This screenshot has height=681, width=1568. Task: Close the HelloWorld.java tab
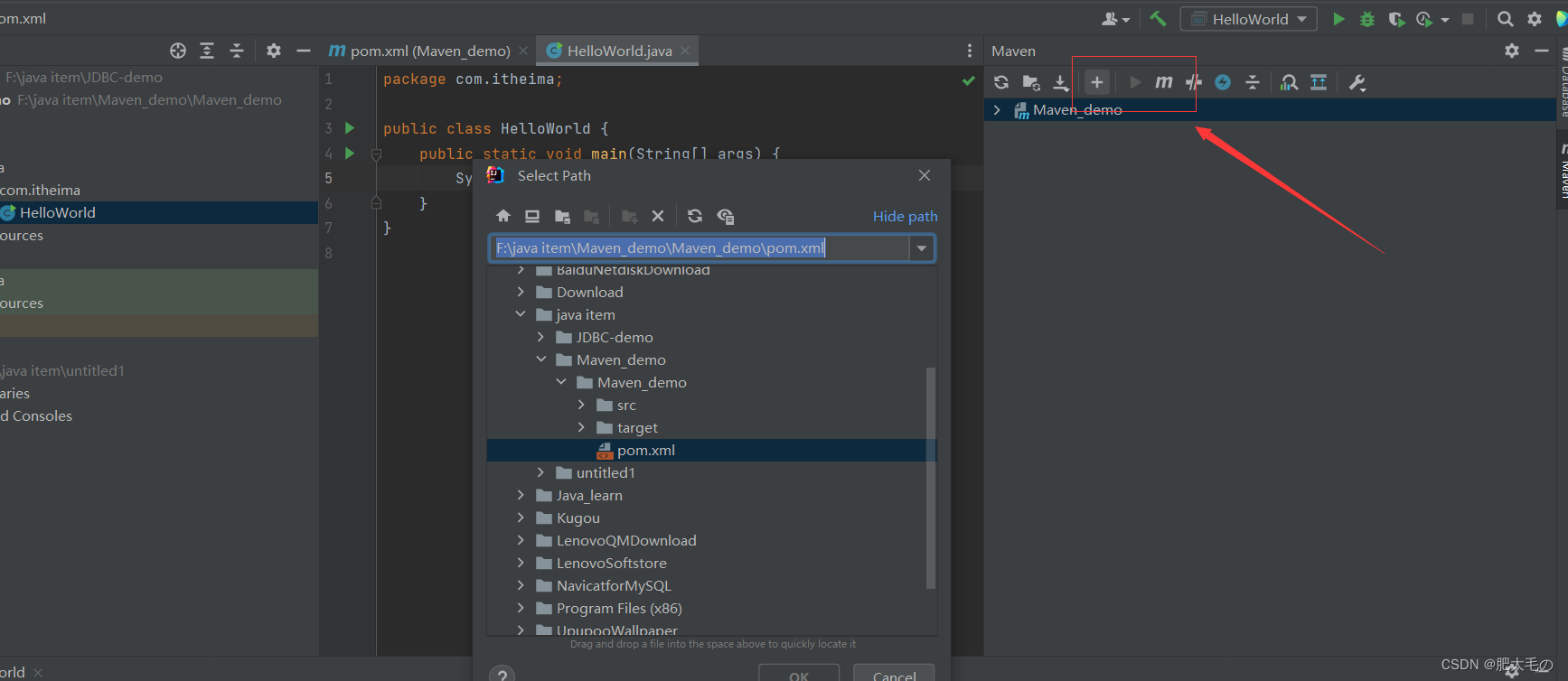point(685,51)
